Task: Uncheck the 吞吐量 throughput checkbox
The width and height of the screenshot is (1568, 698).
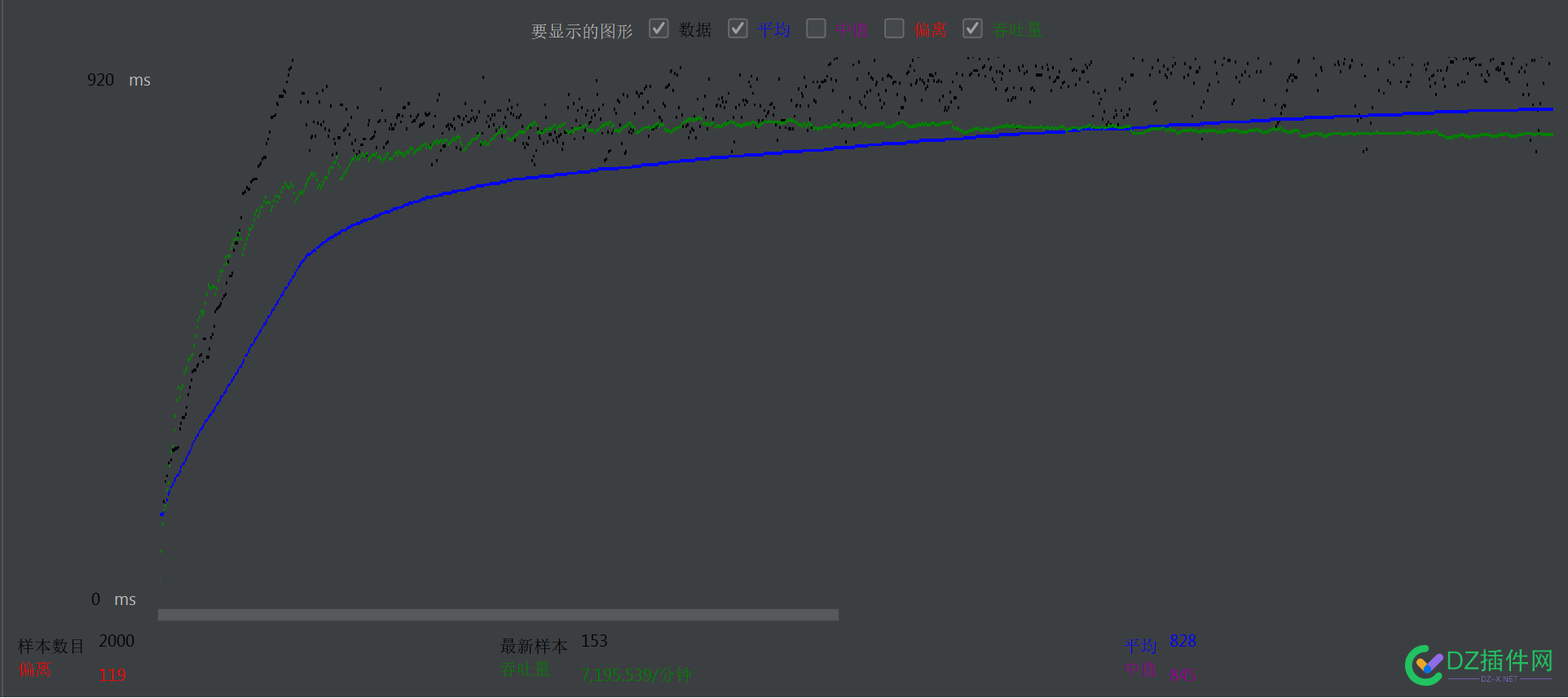Action: click(972, 29)
